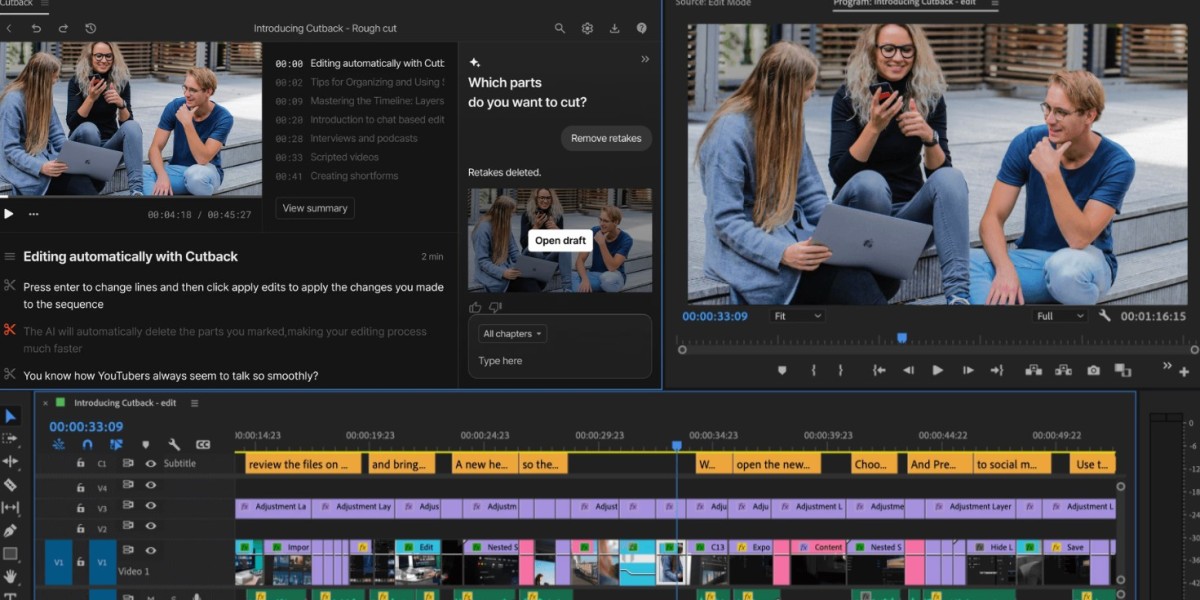1200x600 pixels.
Task: Give thumbs up to the draft result
Action: pyautogui.click(x=475, y=307)
